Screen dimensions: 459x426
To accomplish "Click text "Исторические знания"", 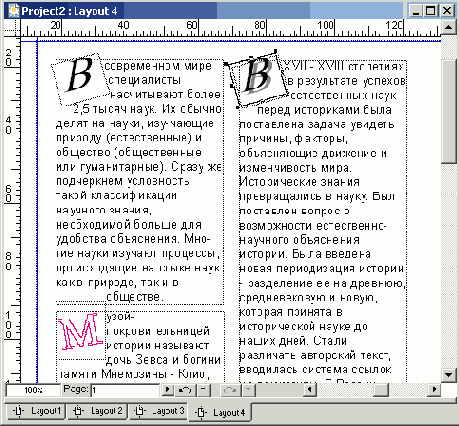I will coord(299,182).
